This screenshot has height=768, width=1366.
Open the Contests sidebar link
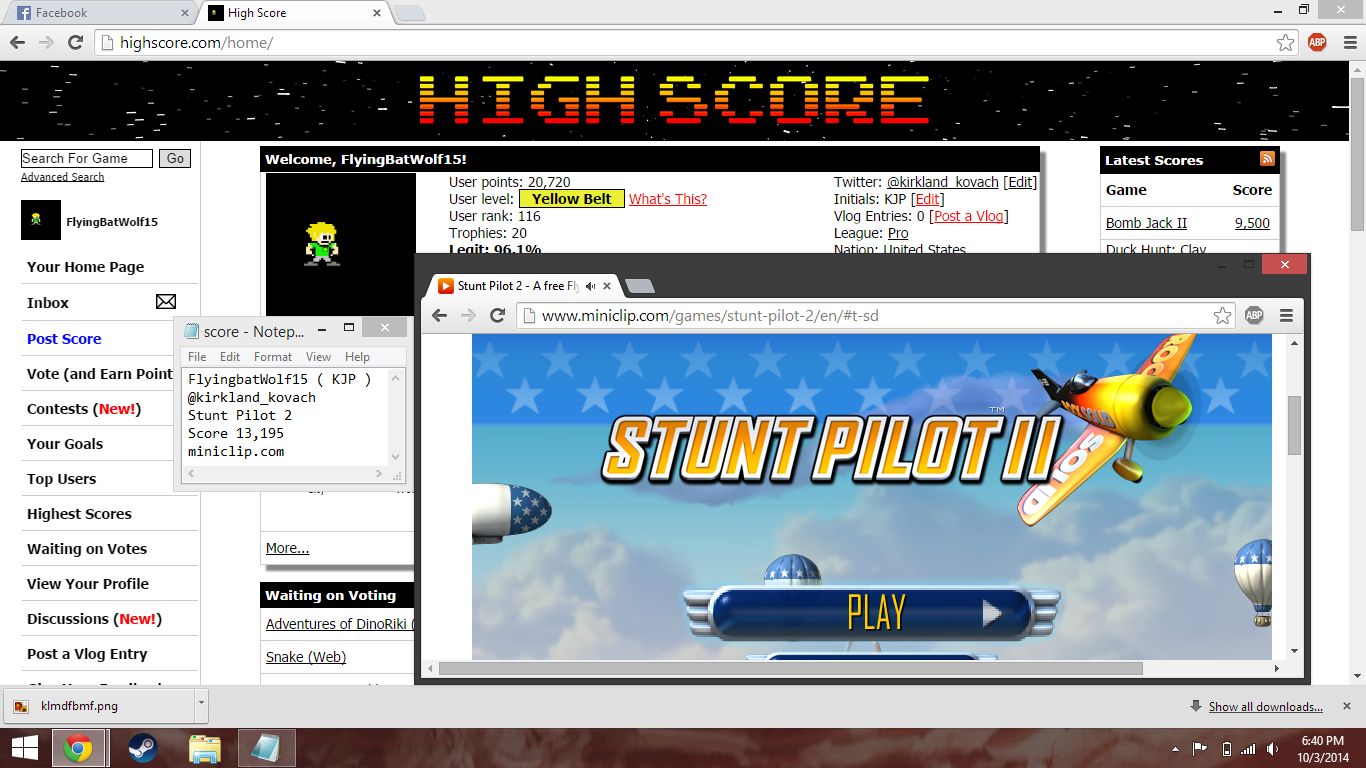(x=84, y=409)
